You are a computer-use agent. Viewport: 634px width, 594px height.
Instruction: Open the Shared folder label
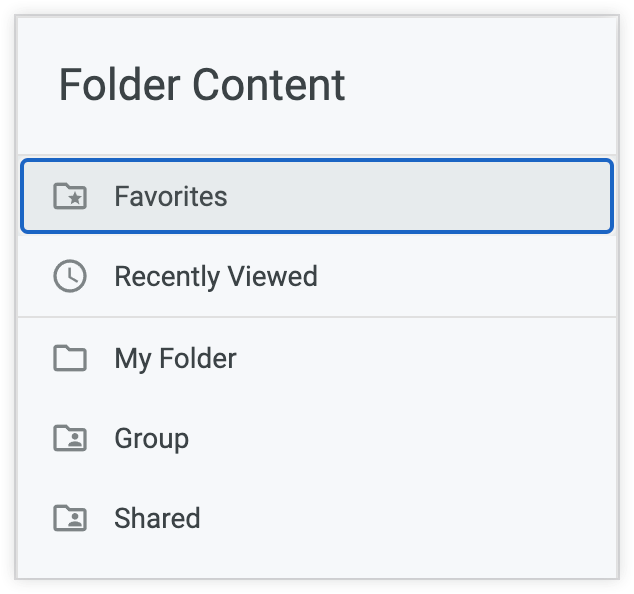click(x=157, y=518)
